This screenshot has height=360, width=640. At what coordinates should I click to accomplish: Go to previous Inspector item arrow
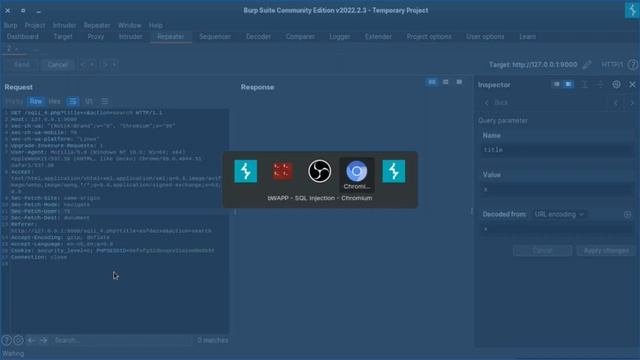[x=616, y=103]
